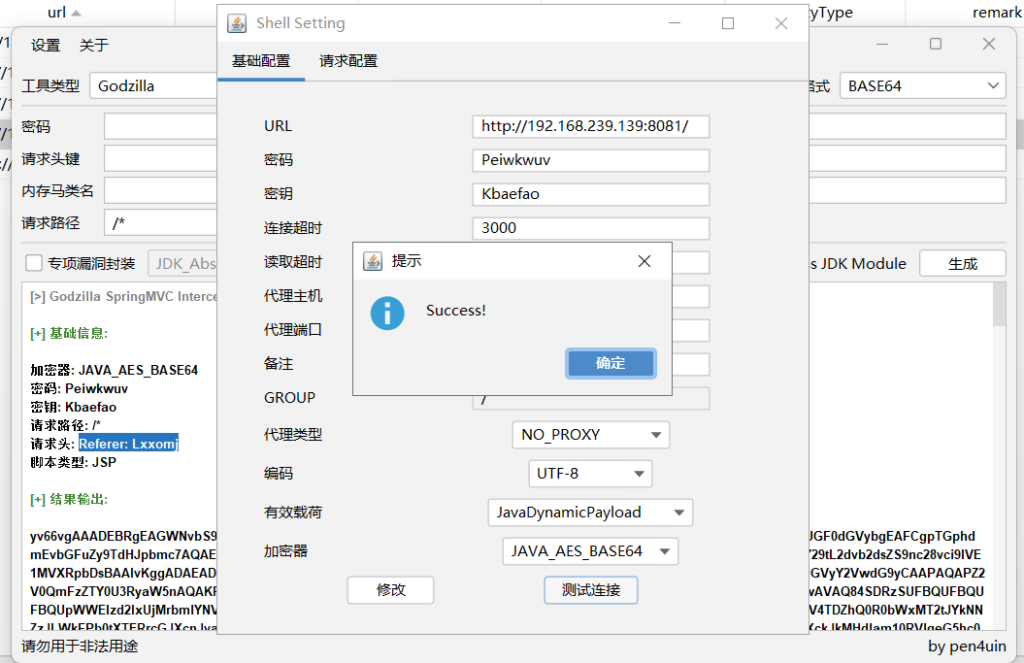This screenshot has width=1024, height=663.
Task: Click the blue information icon beside Success!
Action: pos(387,312)
